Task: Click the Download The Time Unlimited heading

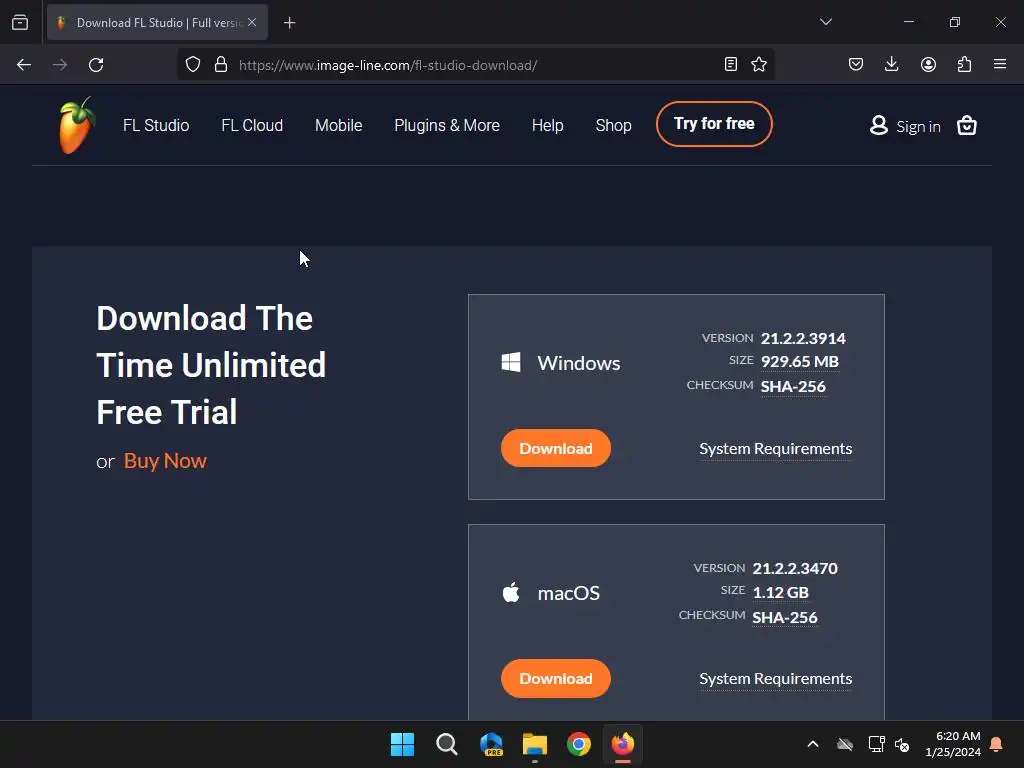Action: click(211, 364)
